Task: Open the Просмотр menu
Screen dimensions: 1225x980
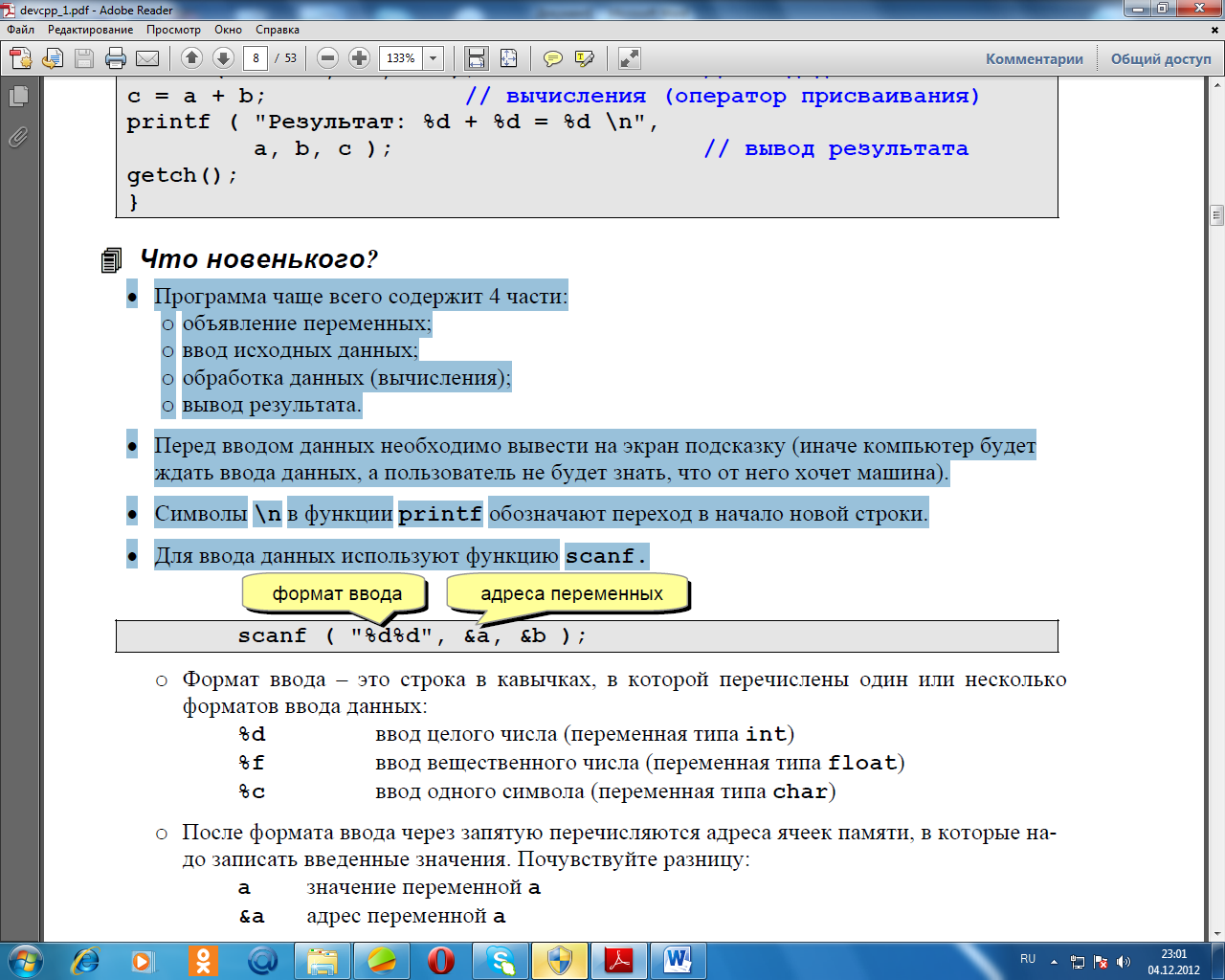Action: click(173, 30)
